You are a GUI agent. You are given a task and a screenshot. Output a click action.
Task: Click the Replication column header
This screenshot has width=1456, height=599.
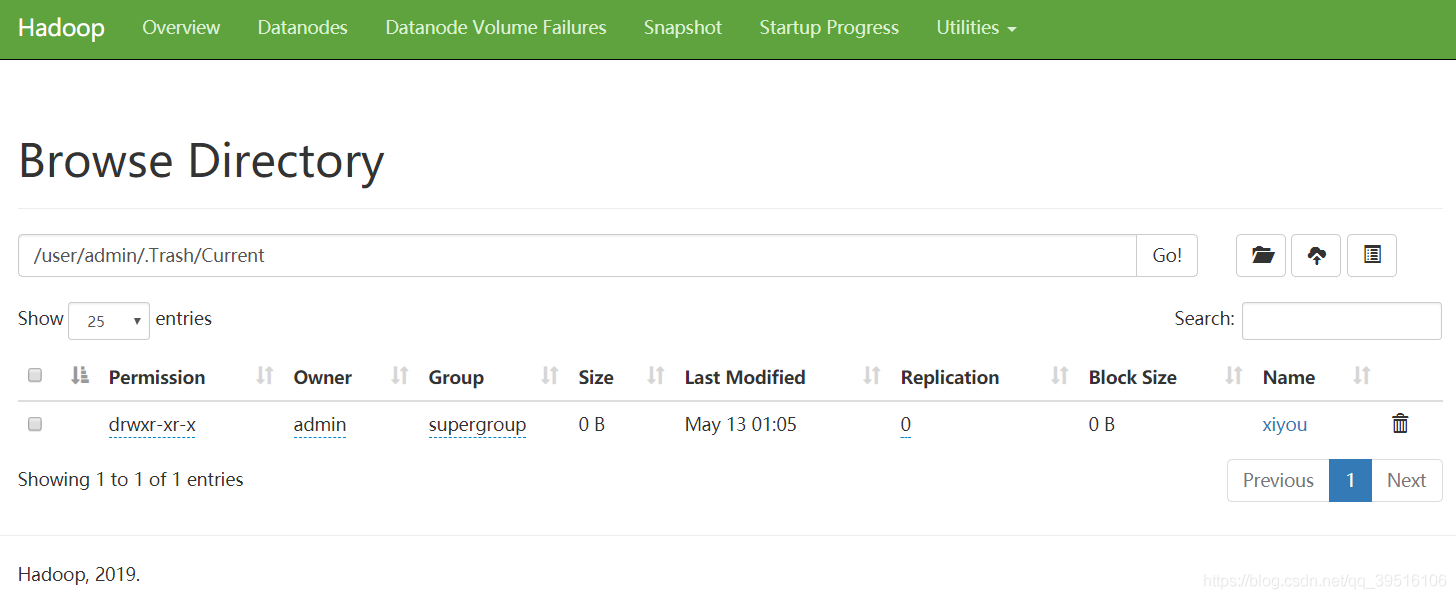(950, 377)
